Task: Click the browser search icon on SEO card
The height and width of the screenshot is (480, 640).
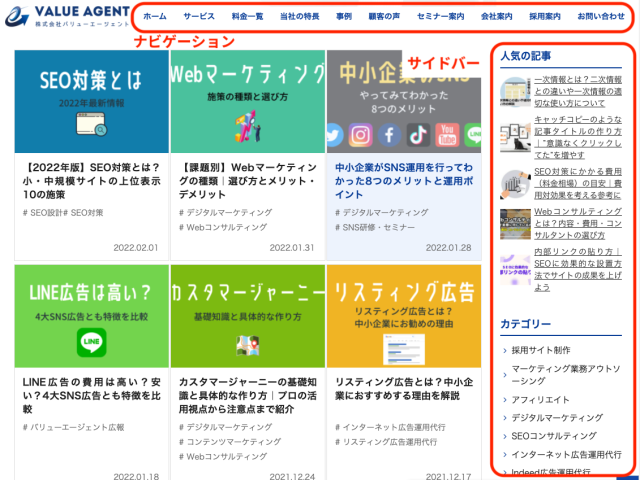Action: [91, 124]
